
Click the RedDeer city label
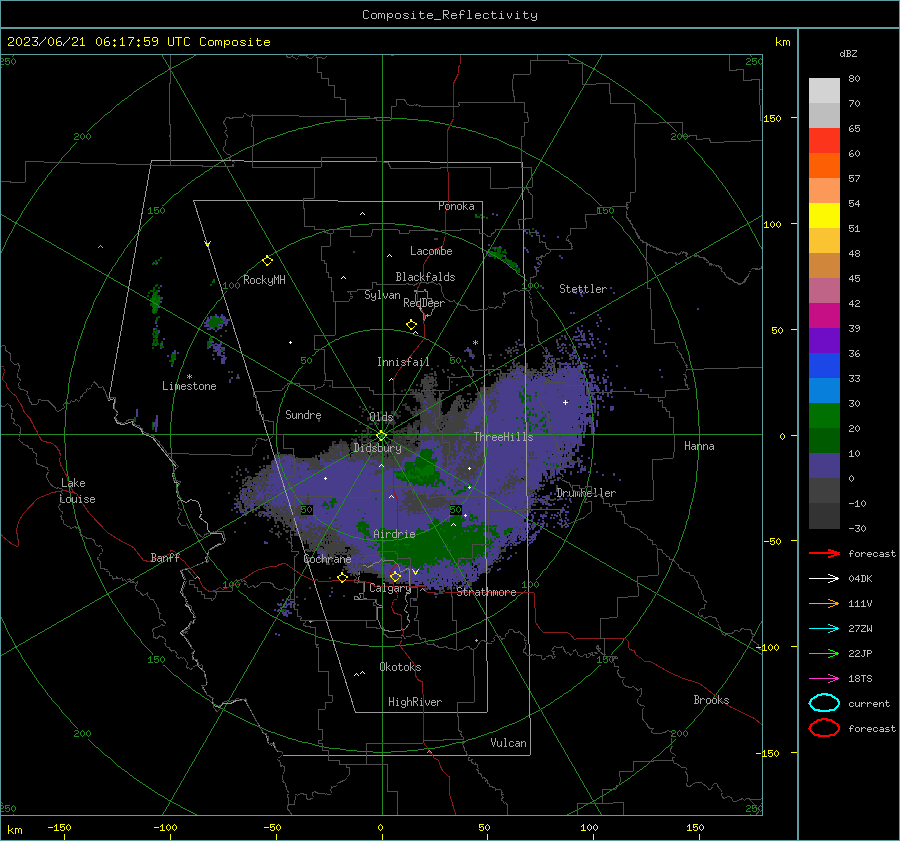(x=424, y=303)
